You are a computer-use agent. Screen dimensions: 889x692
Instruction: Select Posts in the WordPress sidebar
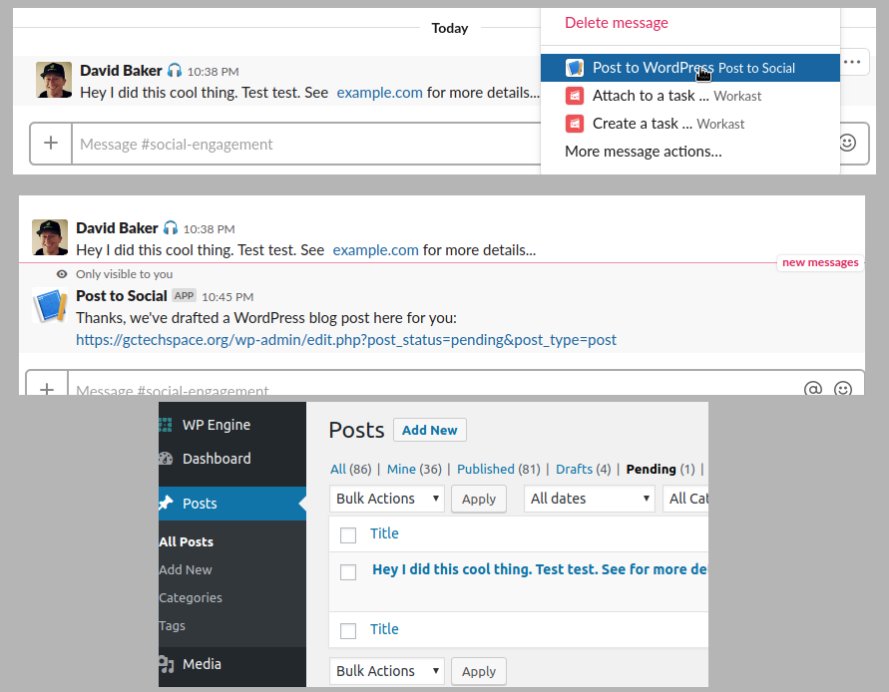coord(232,503)
